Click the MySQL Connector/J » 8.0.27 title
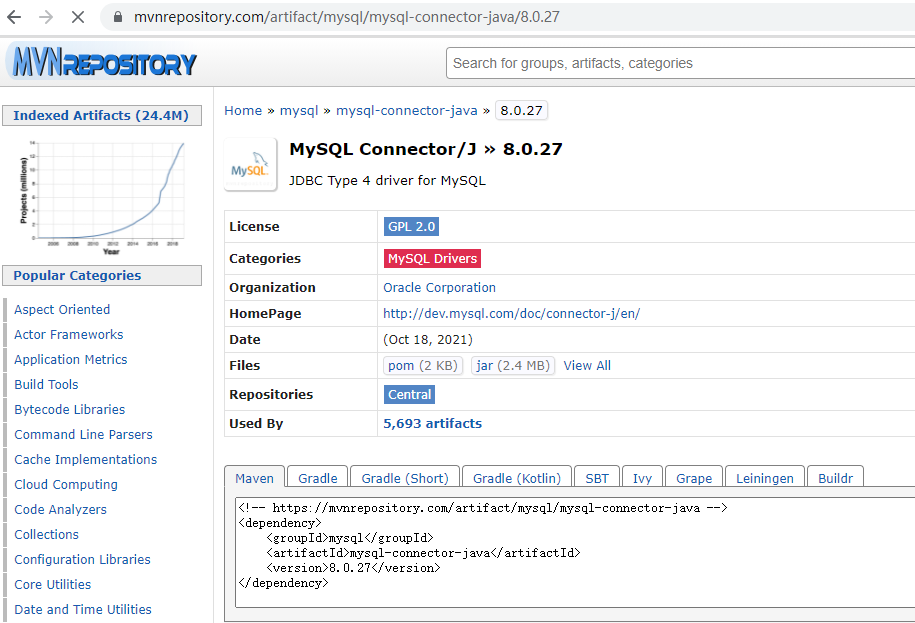This screenshot has width=915, height=623. 426,149
